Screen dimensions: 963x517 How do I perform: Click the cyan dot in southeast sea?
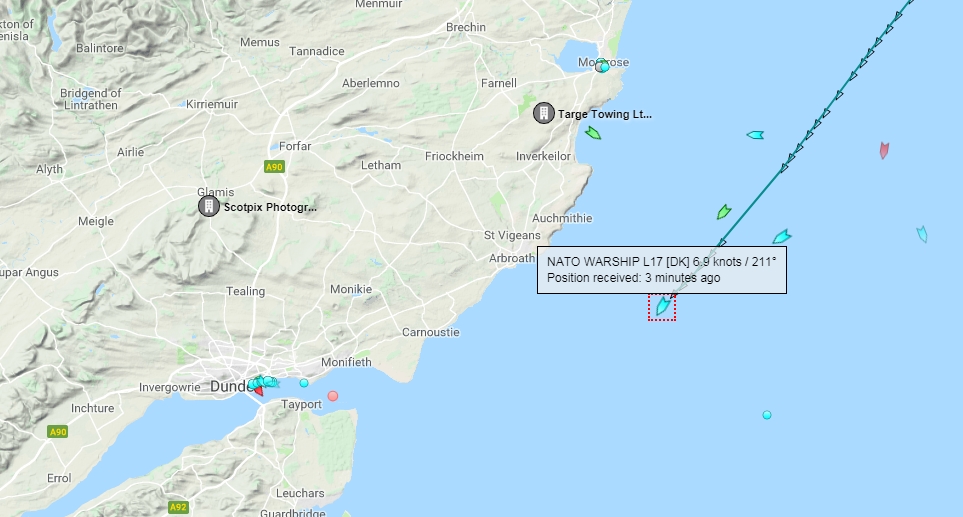tap(766, 415)
